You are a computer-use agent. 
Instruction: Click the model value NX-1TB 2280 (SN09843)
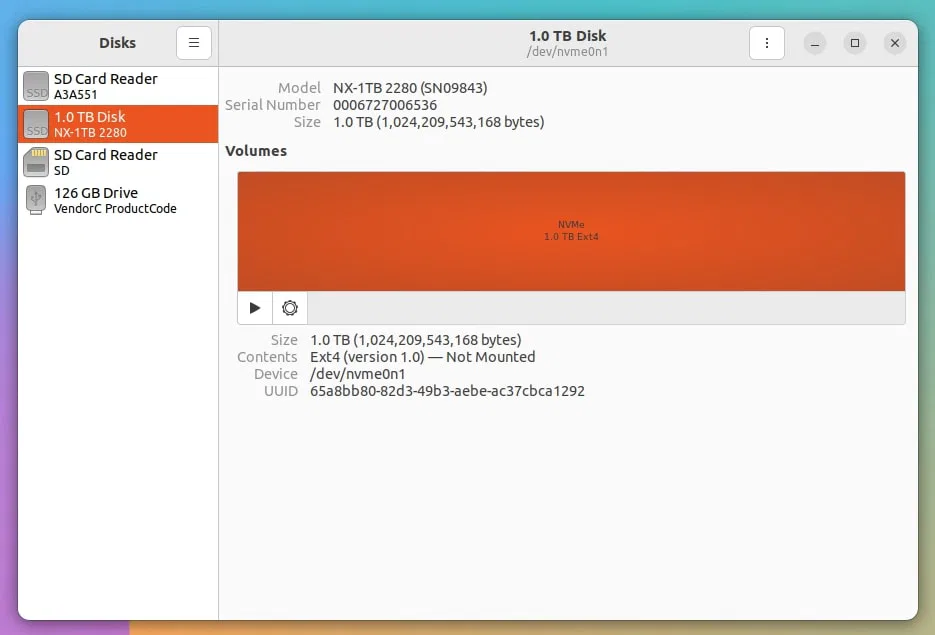tap(410, 88)
